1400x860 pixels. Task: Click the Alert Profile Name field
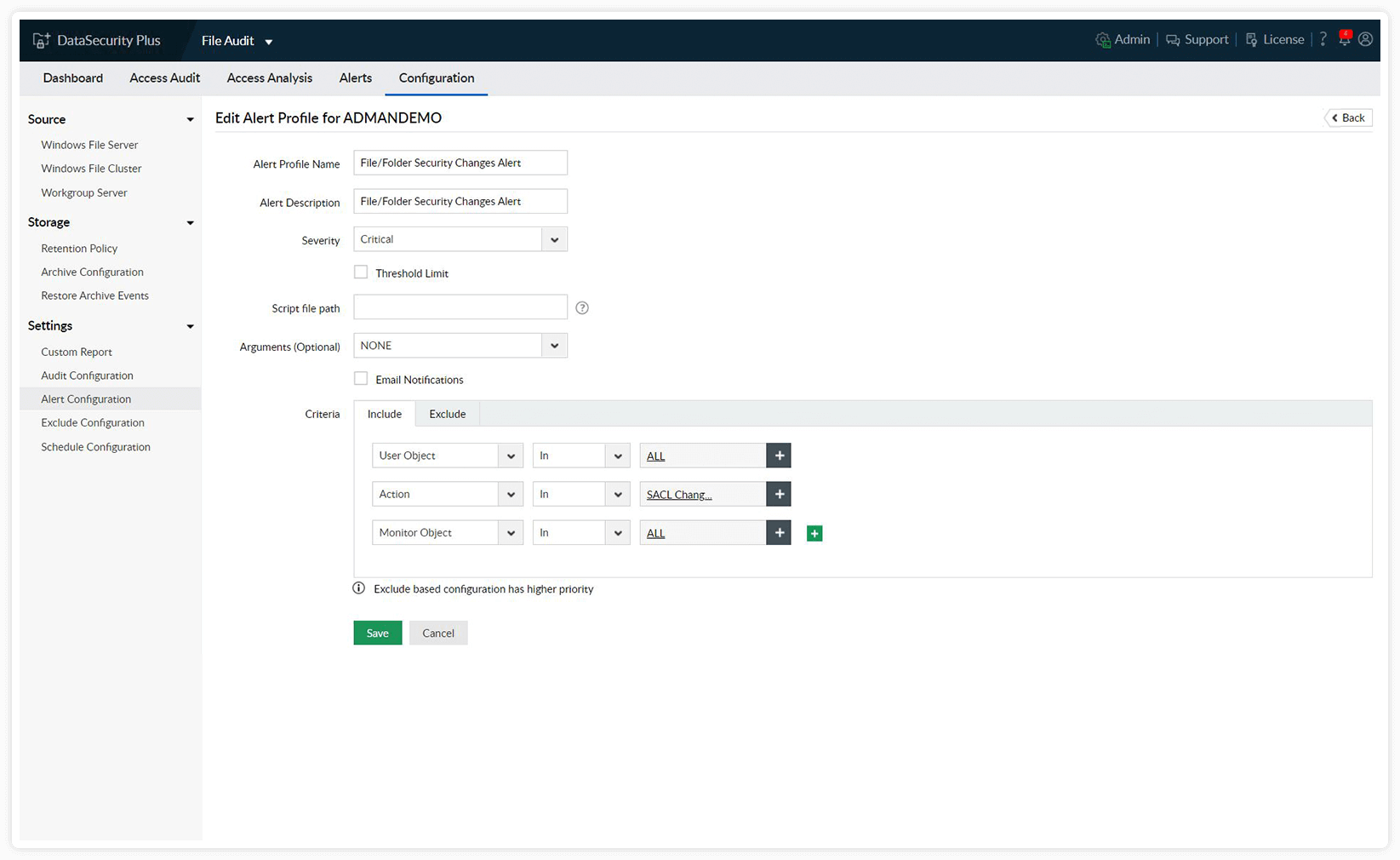click(460, 163)
